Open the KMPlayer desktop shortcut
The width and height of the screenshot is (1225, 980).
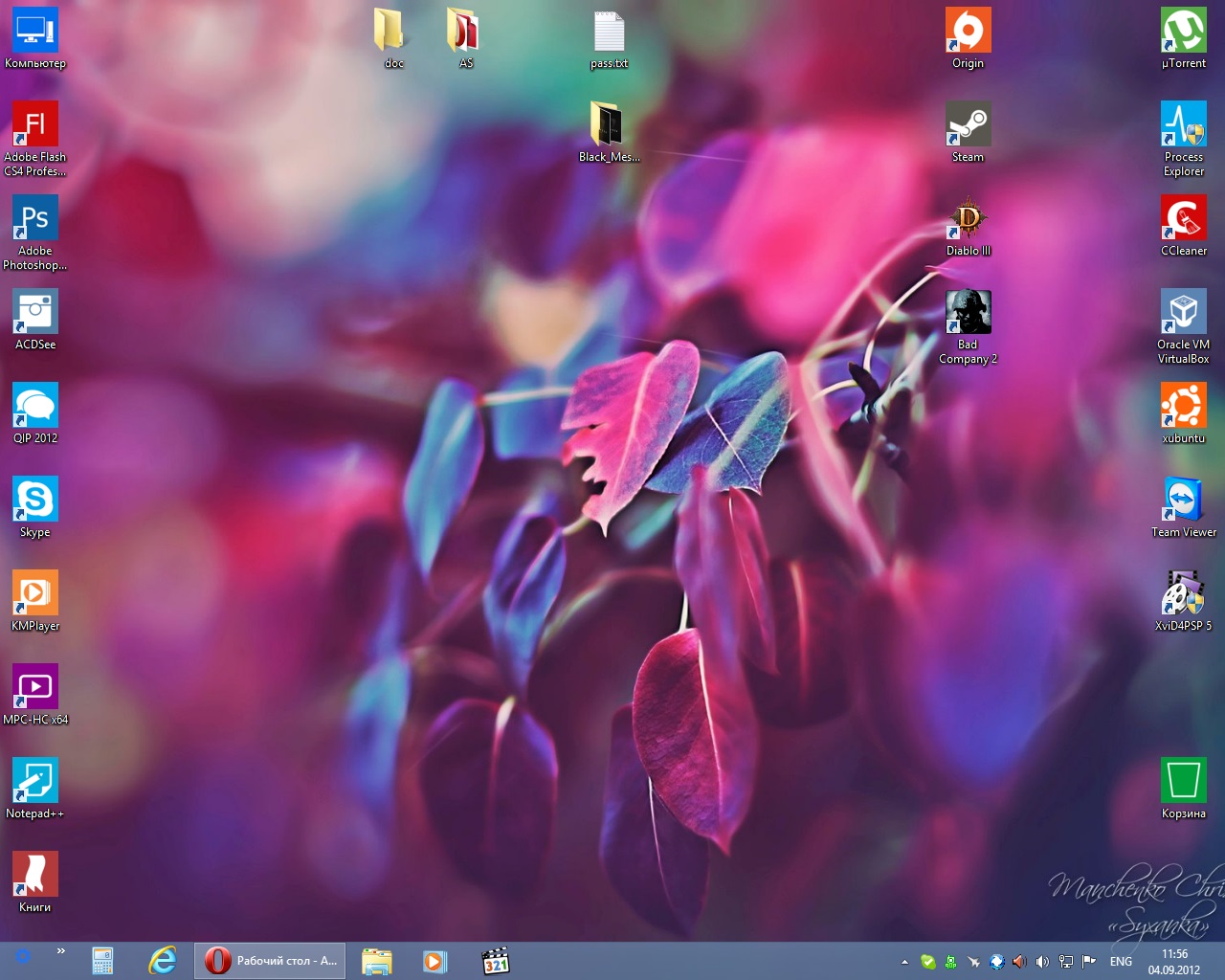click(35, 601)
